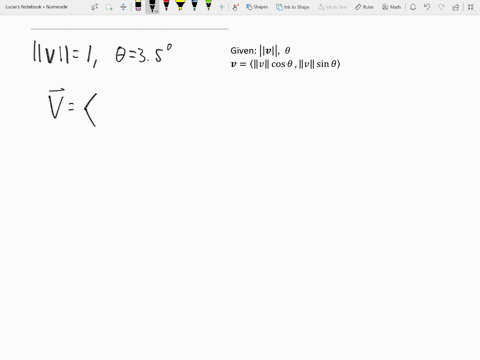The width and height of the screenshot is (480, 360).
Task: Enable Ink to Shape
Action: coord(293,7)
